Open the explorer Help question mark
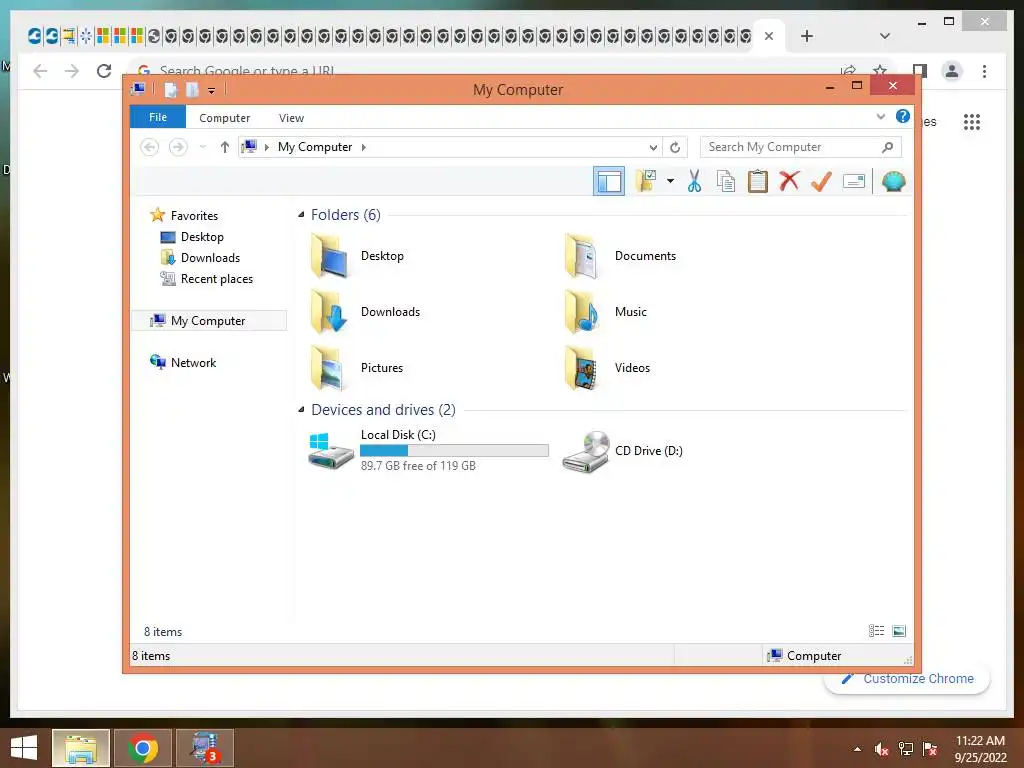This screenshot has height=768, width=1024. coord(903,116)
